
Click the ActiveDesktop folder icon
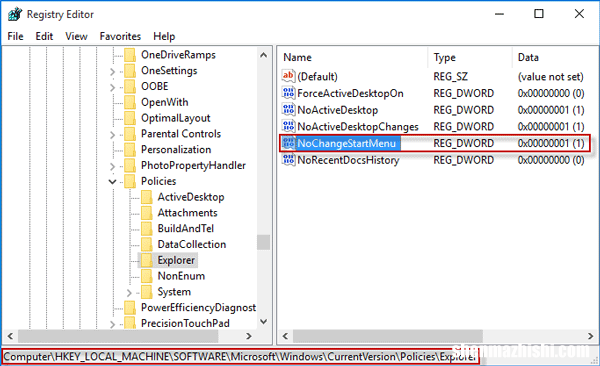[x=147, y=197]
